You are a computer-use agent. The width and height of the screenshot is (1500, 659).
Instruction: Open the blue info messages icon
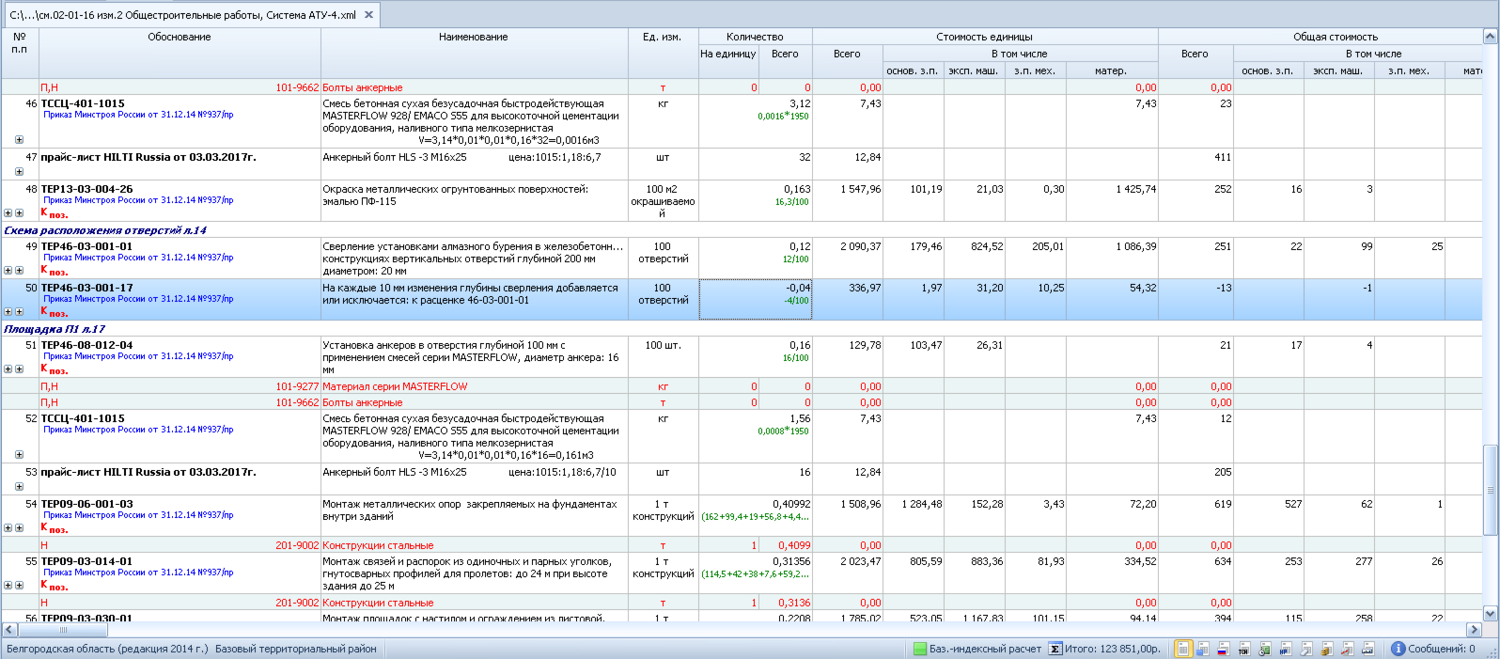coord(1398,649)
